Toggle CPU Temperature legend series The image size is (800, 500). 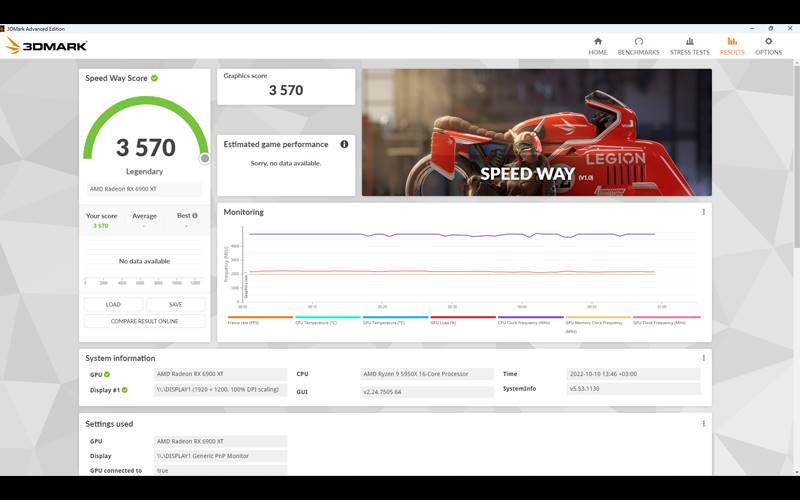tap(316, 322)
